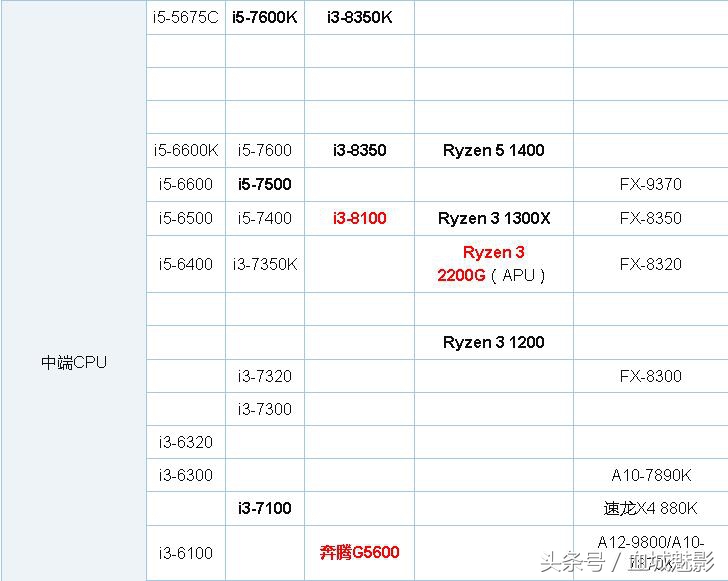Click the Ryzen 5 1400 cell
This screenshot has height=581, width=728.
coord(494,150)
